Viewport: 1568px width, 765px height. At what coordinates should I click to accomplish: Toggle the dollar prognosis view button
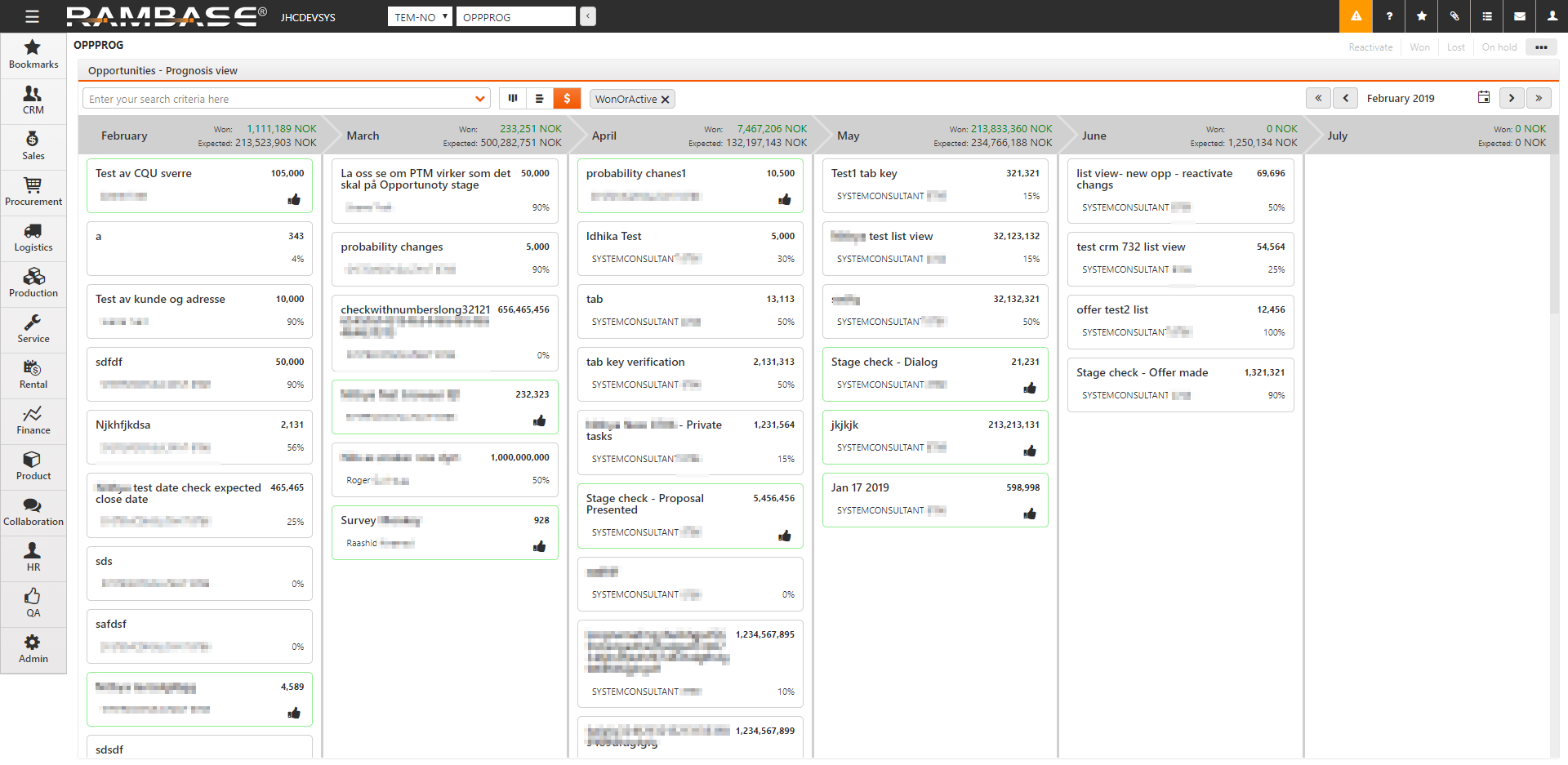[567, 99]
